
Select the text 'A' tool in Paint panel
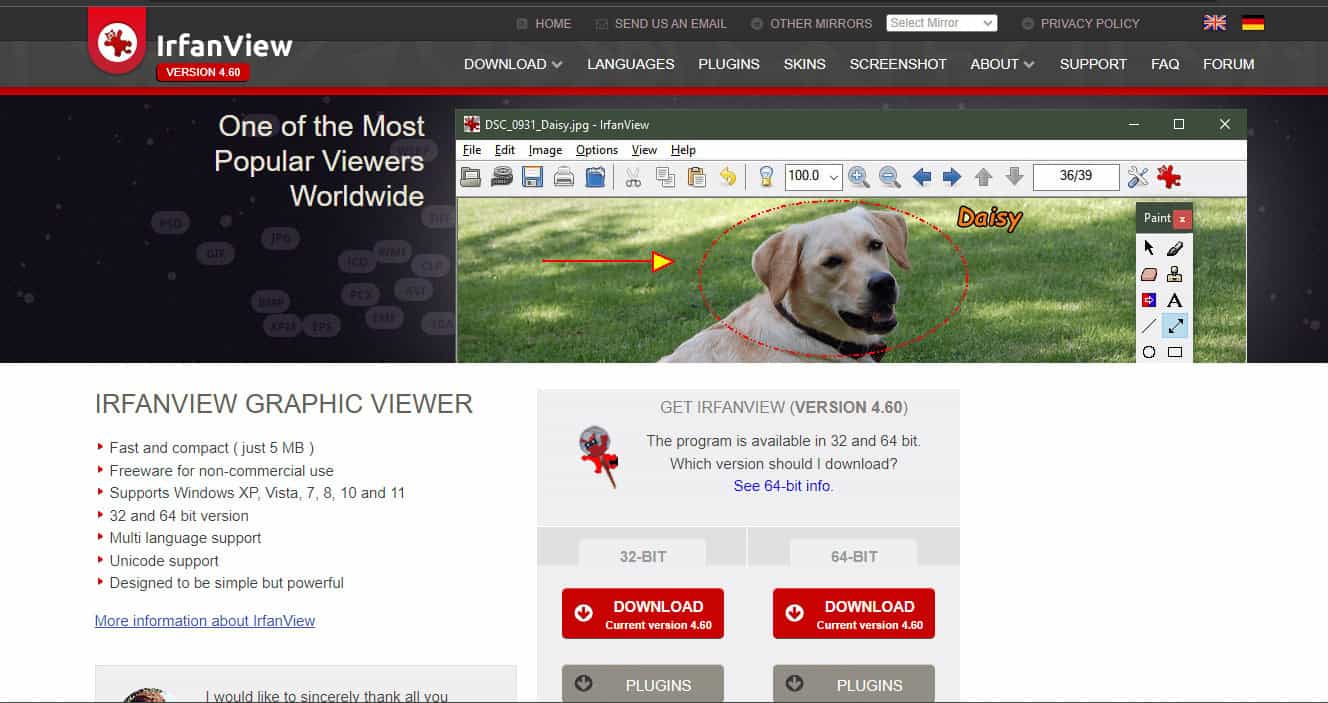1175,300
